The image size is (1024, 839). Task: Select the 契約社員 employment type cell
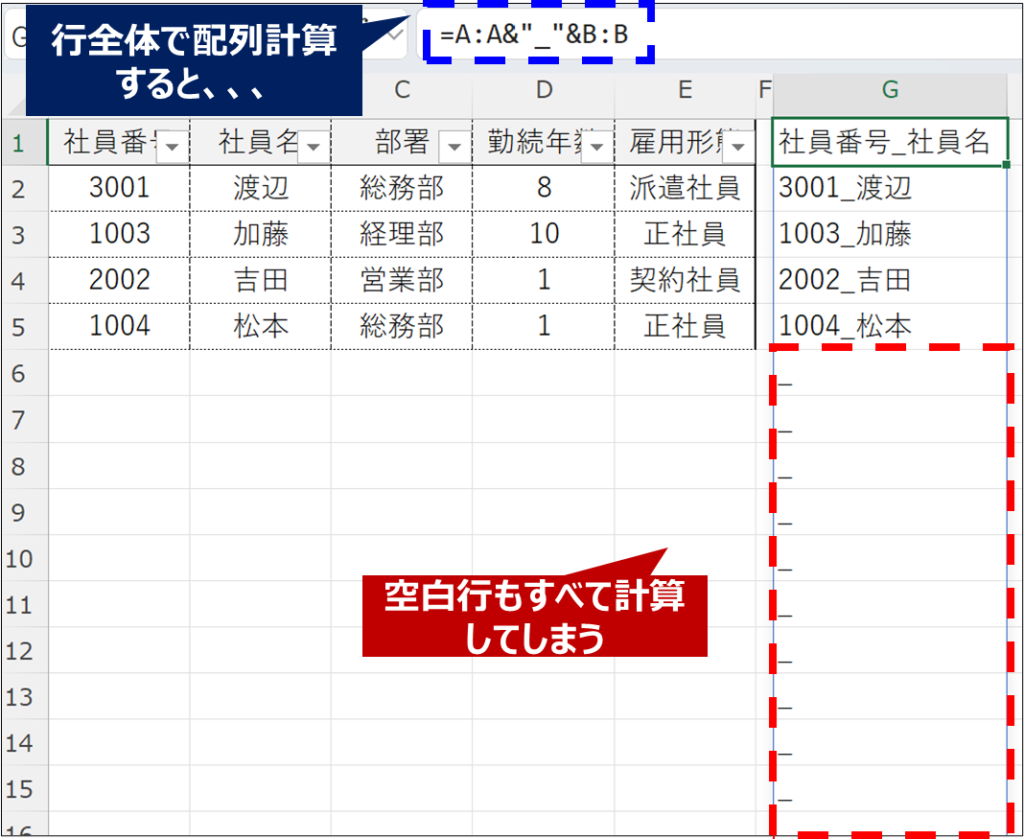point(685,280)
